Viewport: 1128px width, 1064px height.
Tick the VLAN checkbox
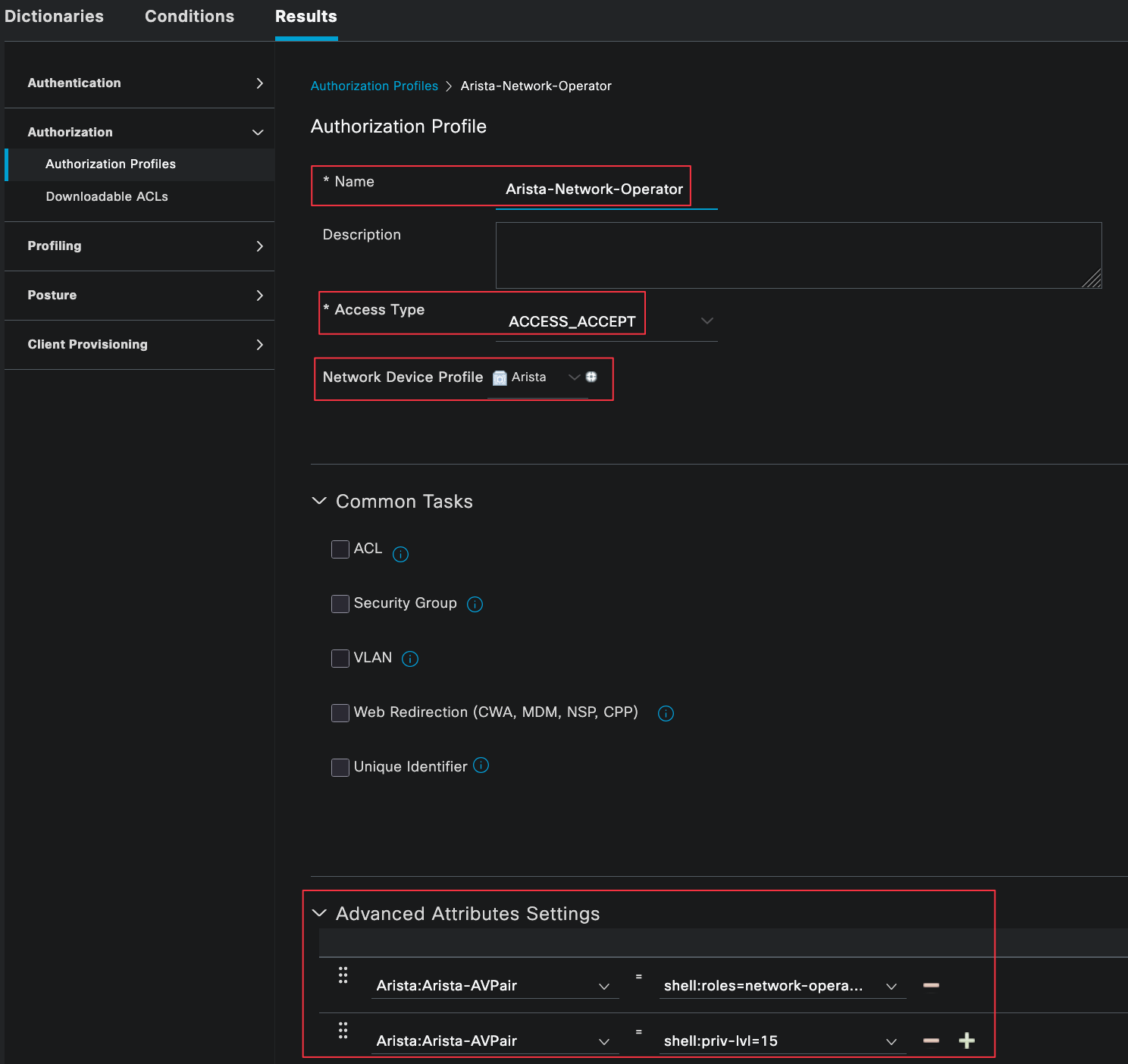340,658
